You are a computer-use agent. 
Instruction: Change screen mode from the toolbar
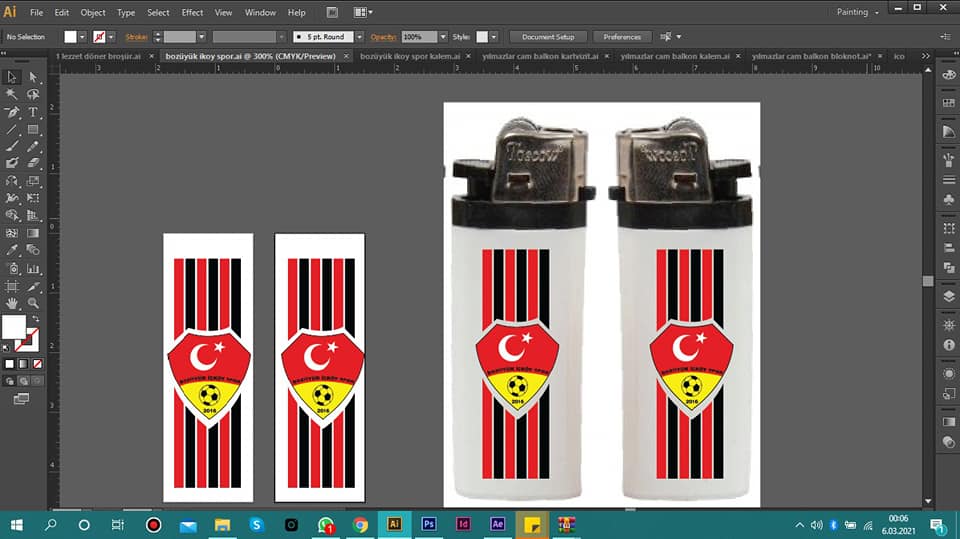pyautogui.click(x=21, y=399)
